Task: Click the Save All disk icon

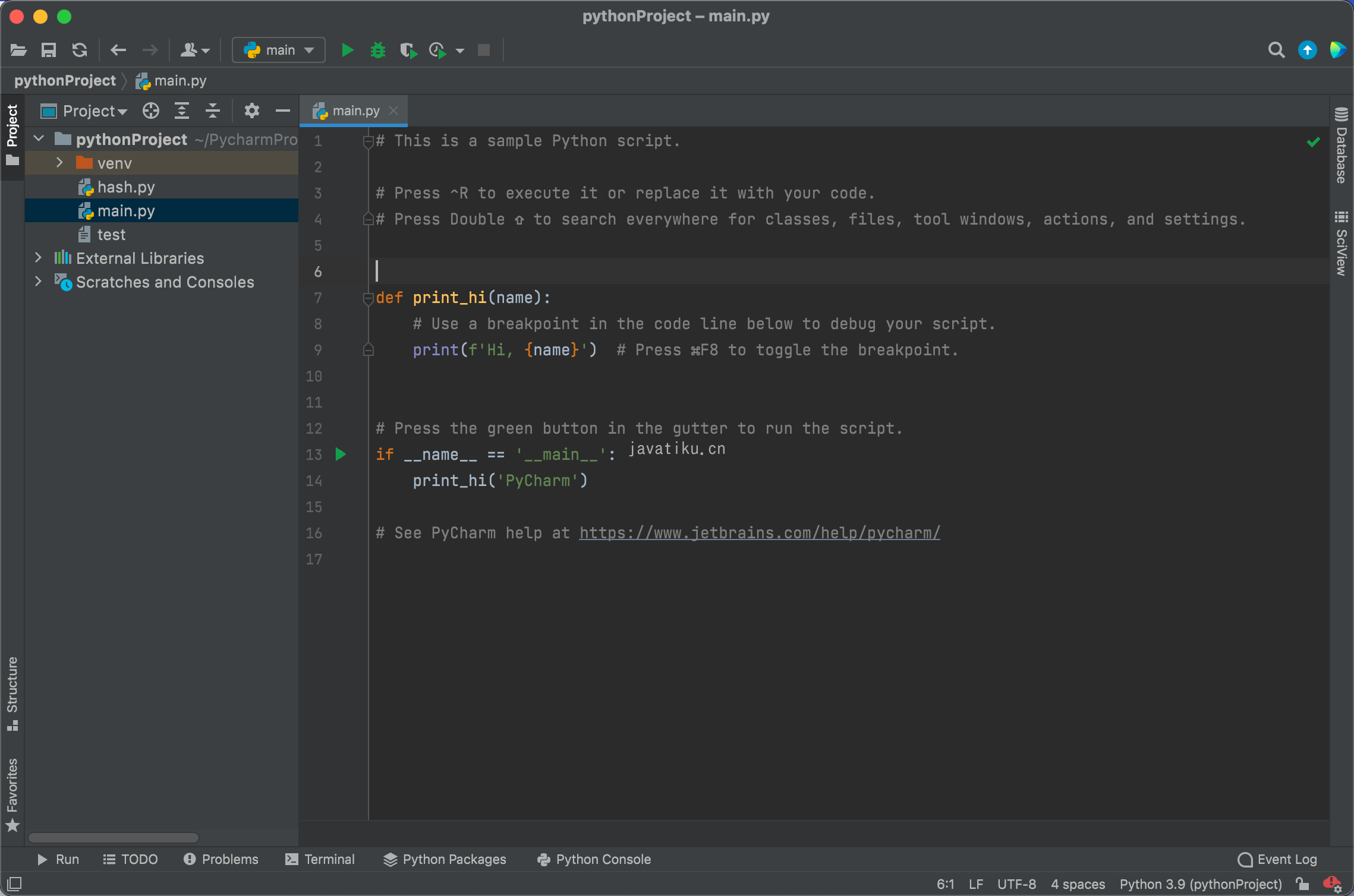Action: click(x=49, y=50)
